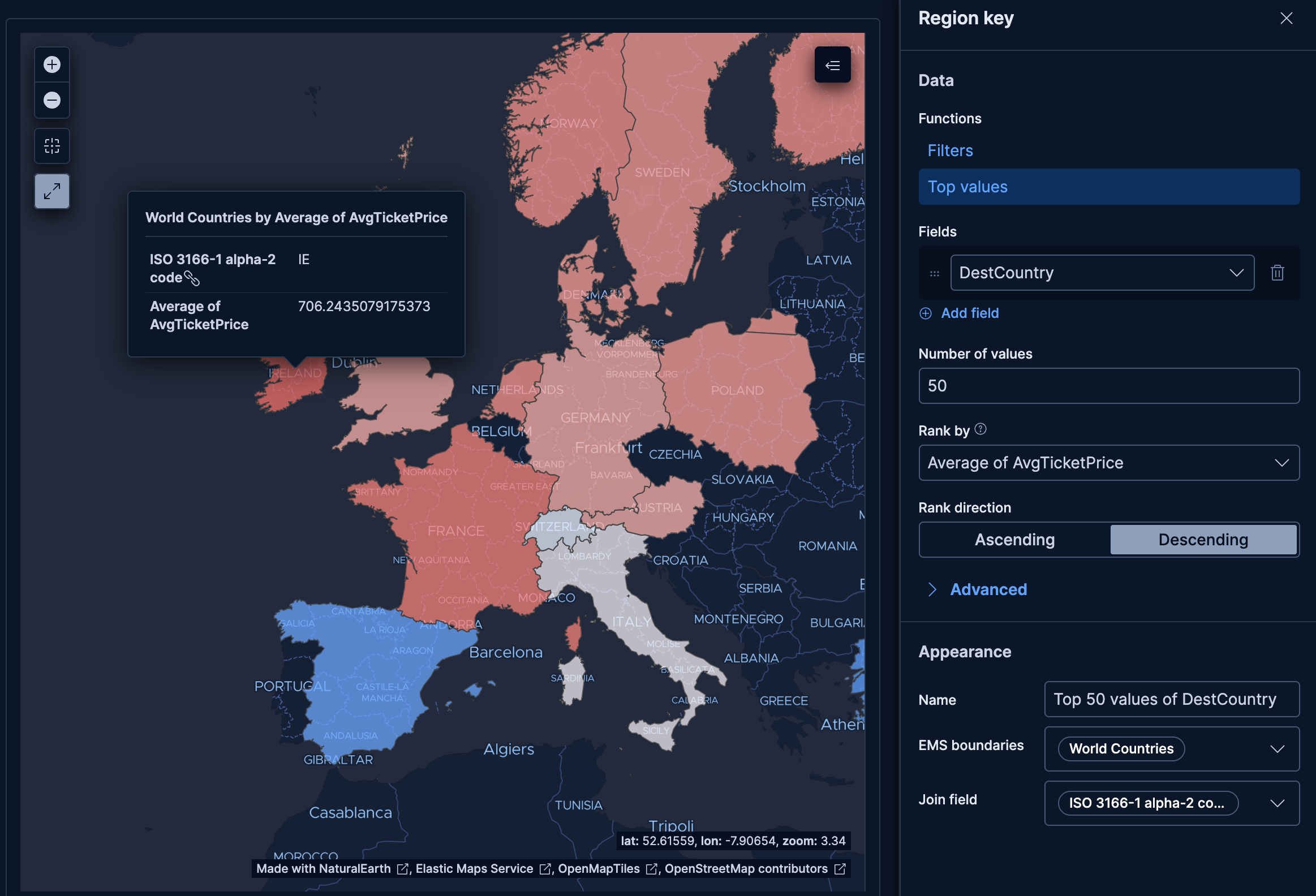Select Descending rank direction
The image size is (1316, 896).
1203,540
